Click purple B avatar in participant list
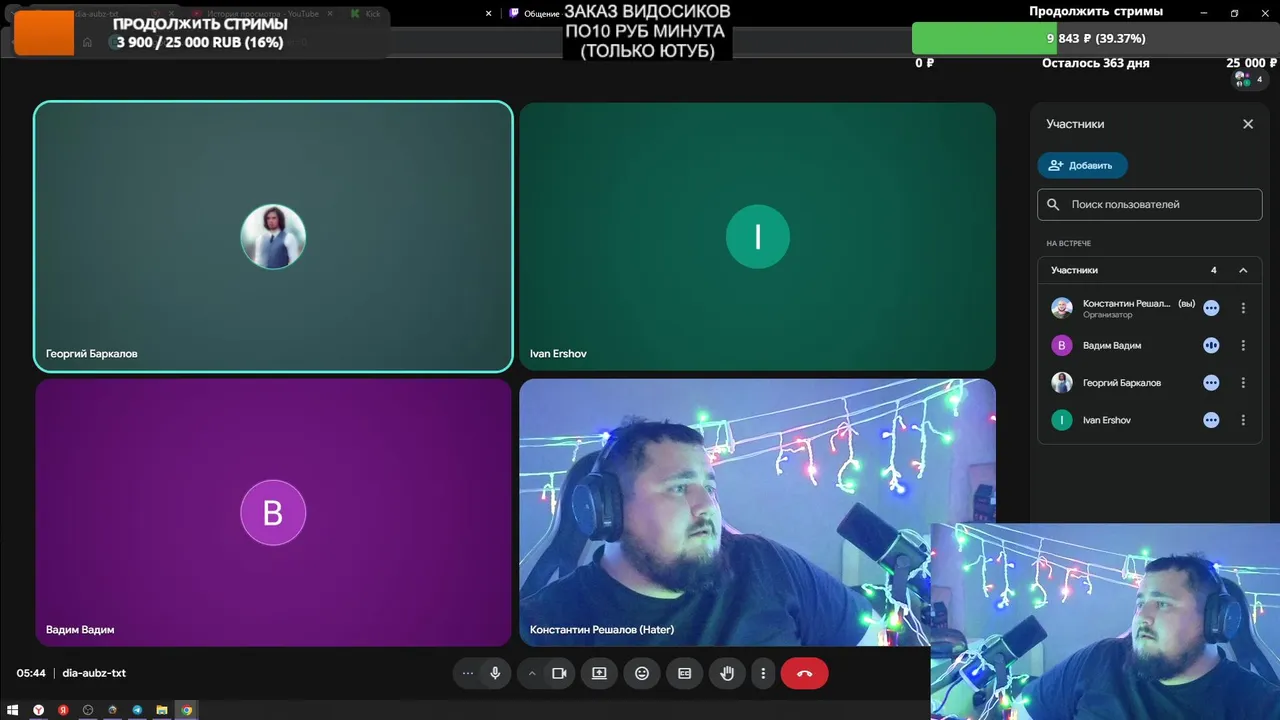 1062,345
